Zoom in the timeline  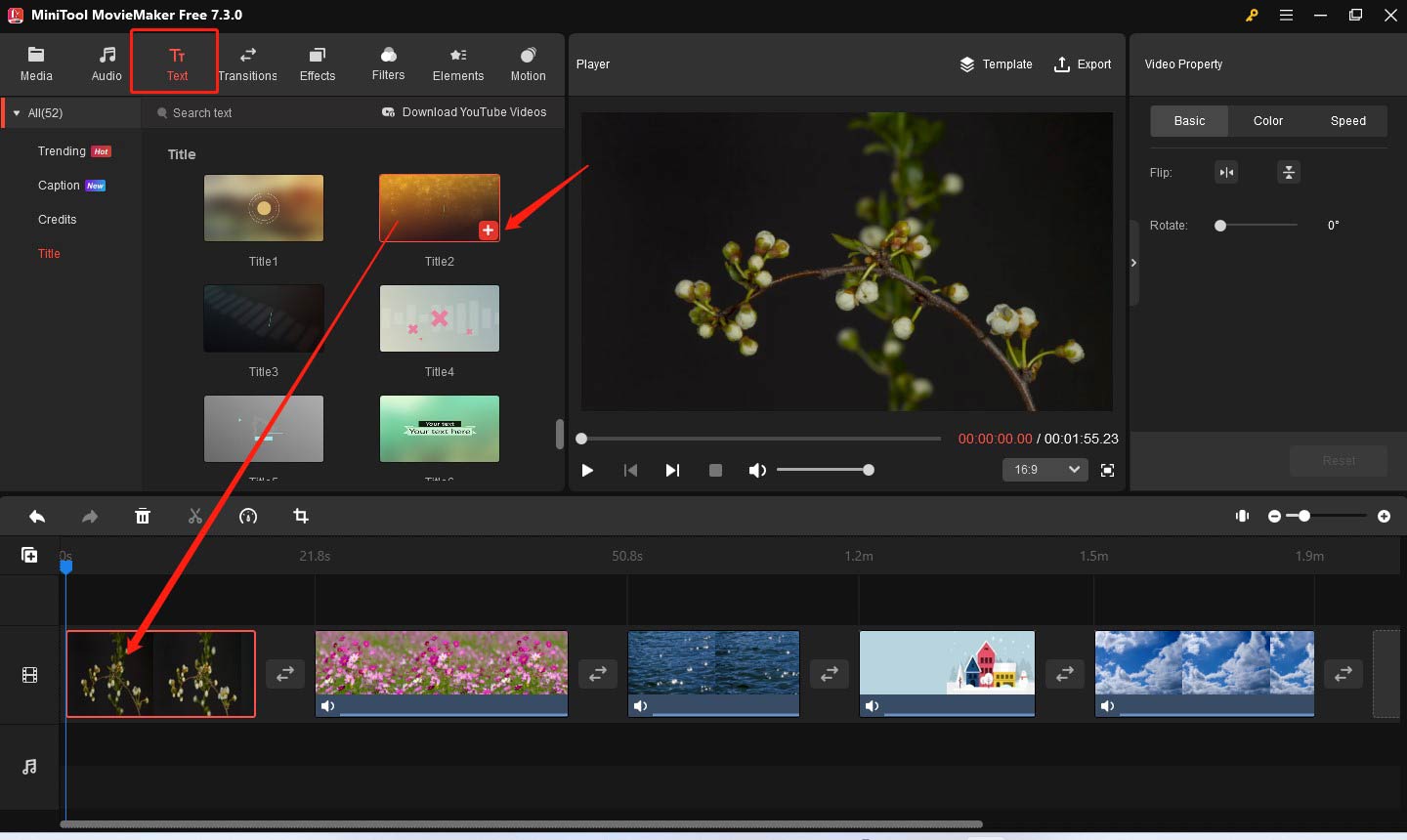click(1384, 516)
